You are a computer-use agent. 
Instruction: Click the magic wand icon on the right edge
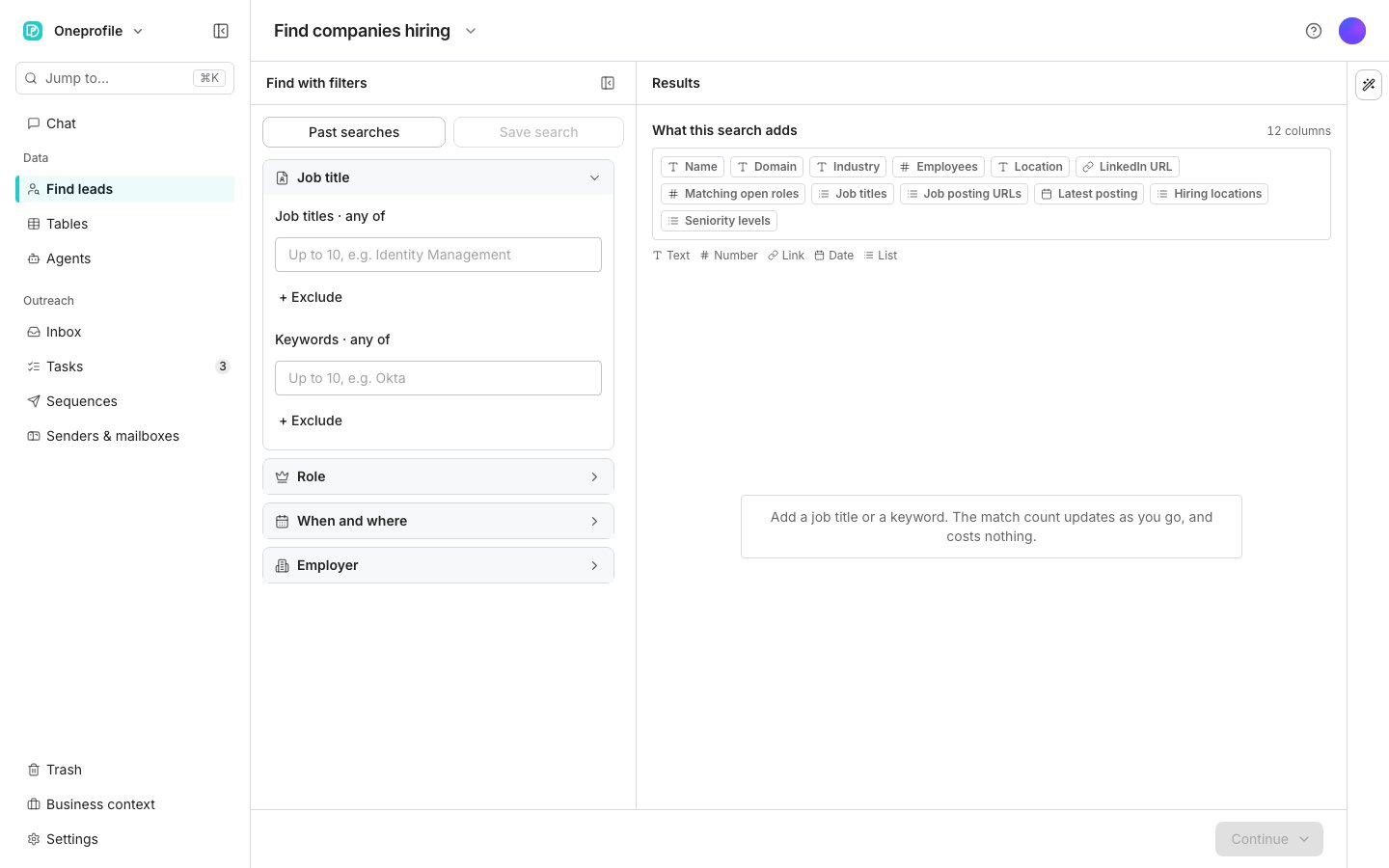pyautogui.click(x=1369, y=85)
